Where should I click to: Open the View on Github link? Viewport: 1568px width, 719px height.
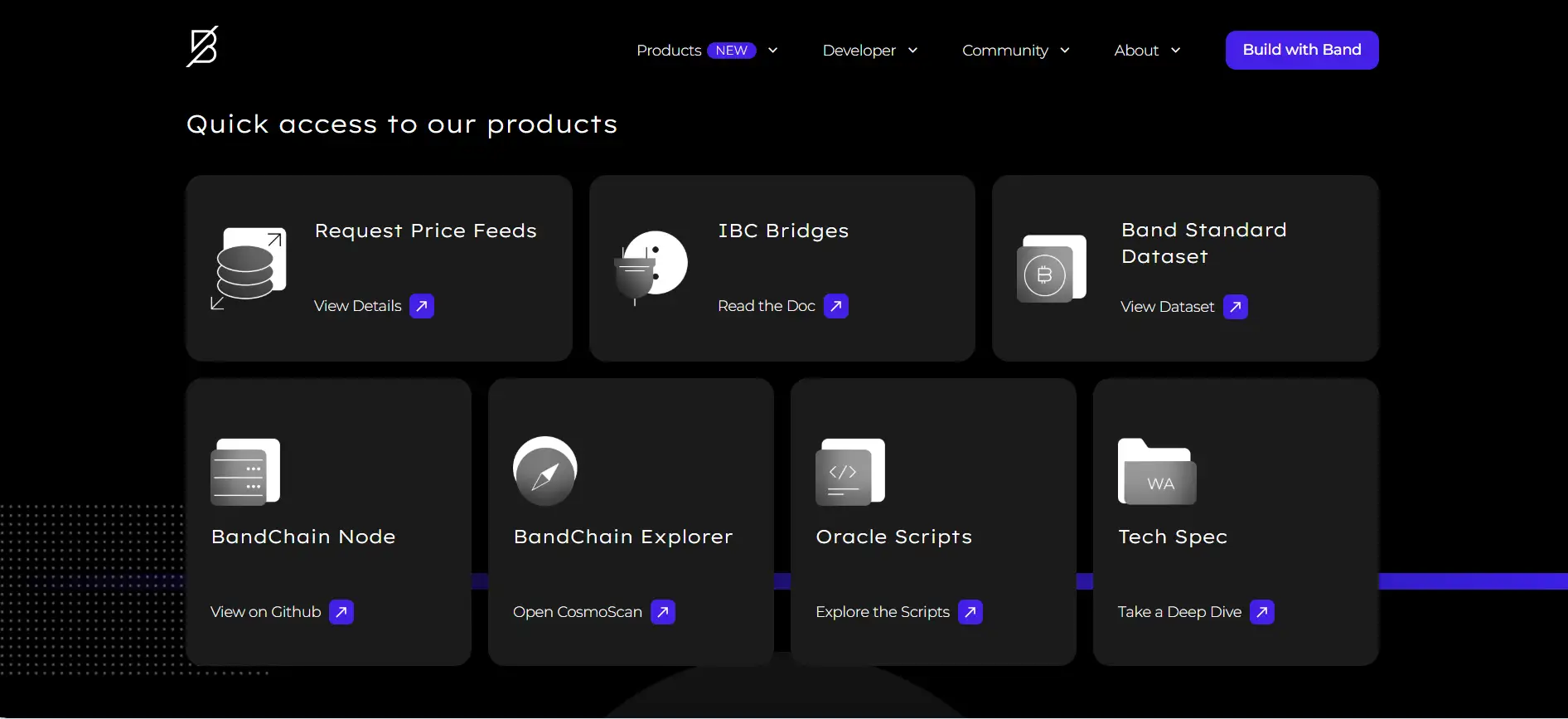pos(265,612)
